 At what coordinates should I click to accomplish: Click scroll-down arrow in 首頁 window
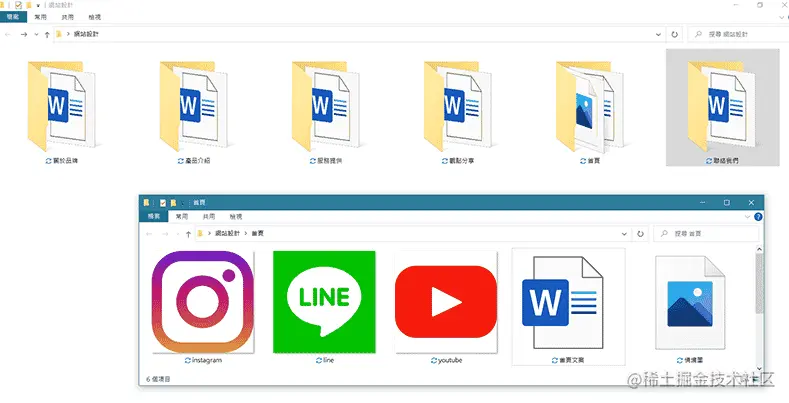tap(759, 369)
